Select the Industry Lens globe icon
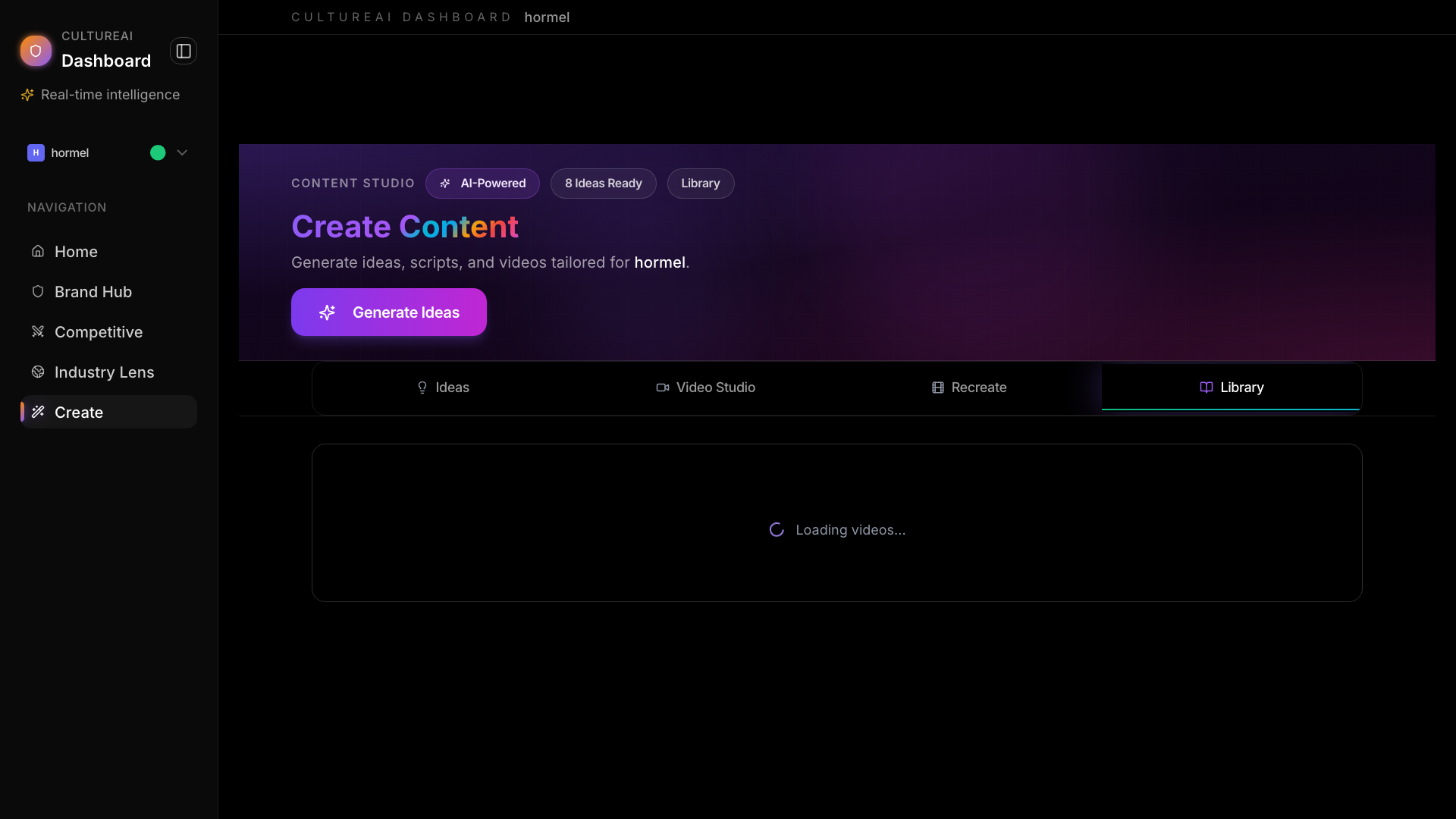 click(37, 372)
